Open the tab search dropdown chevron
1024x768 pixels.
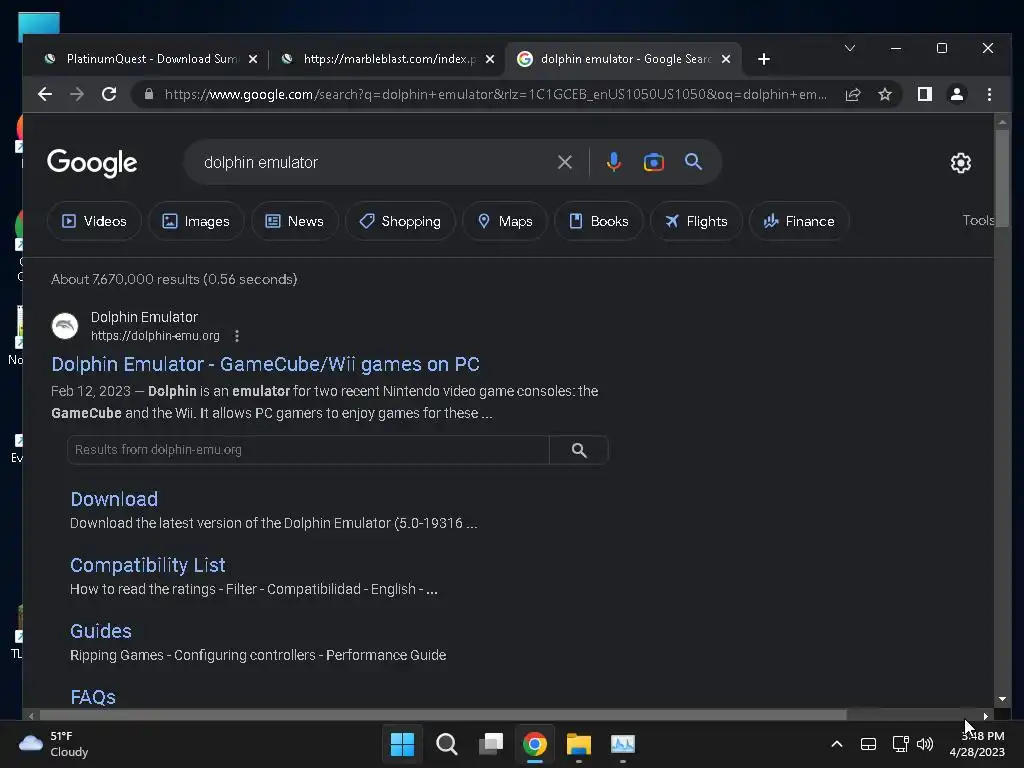click(x=850, y=48)
